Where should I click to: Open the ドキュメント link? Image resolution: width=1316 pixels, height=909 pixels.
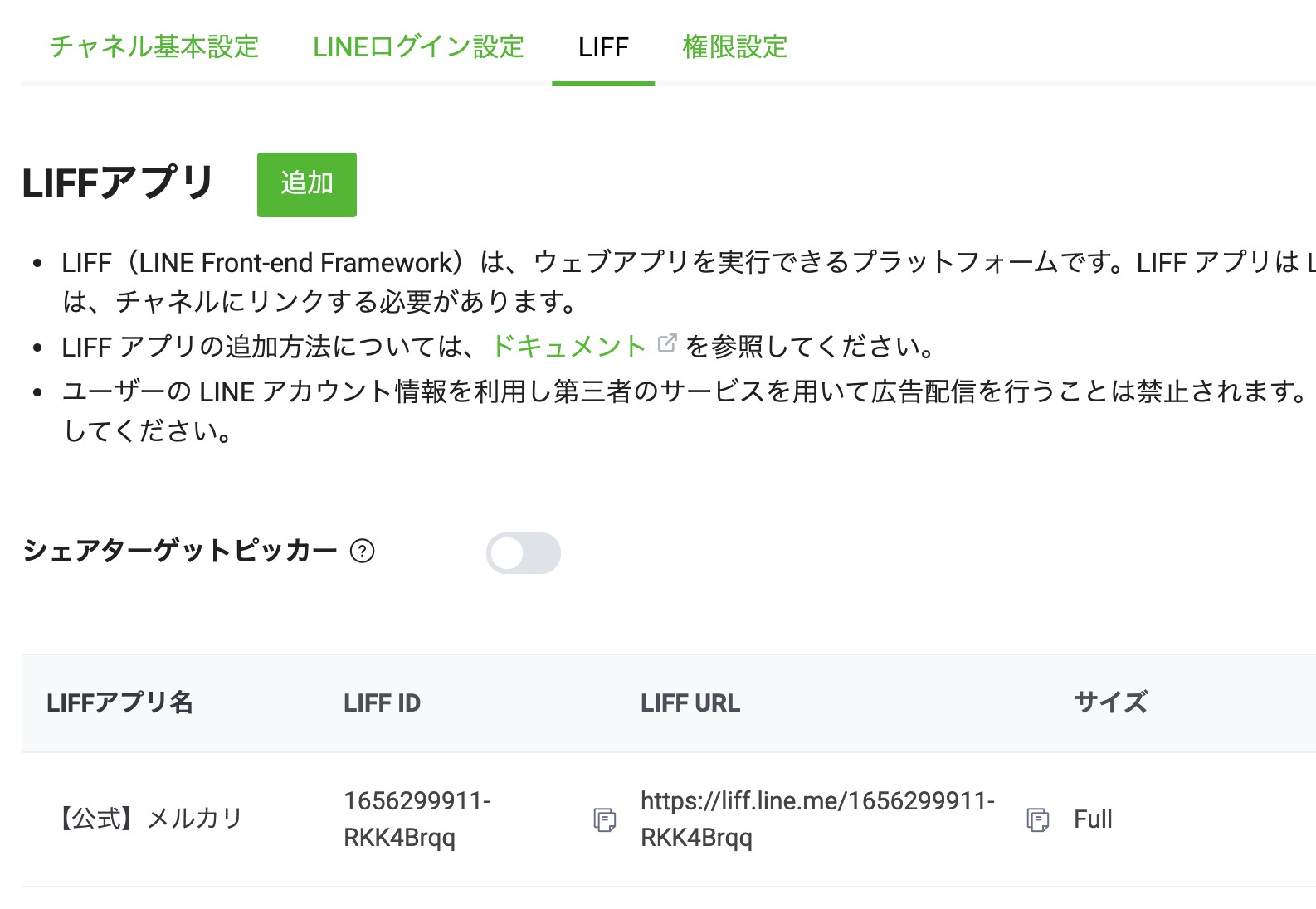(x=568, y=346)
